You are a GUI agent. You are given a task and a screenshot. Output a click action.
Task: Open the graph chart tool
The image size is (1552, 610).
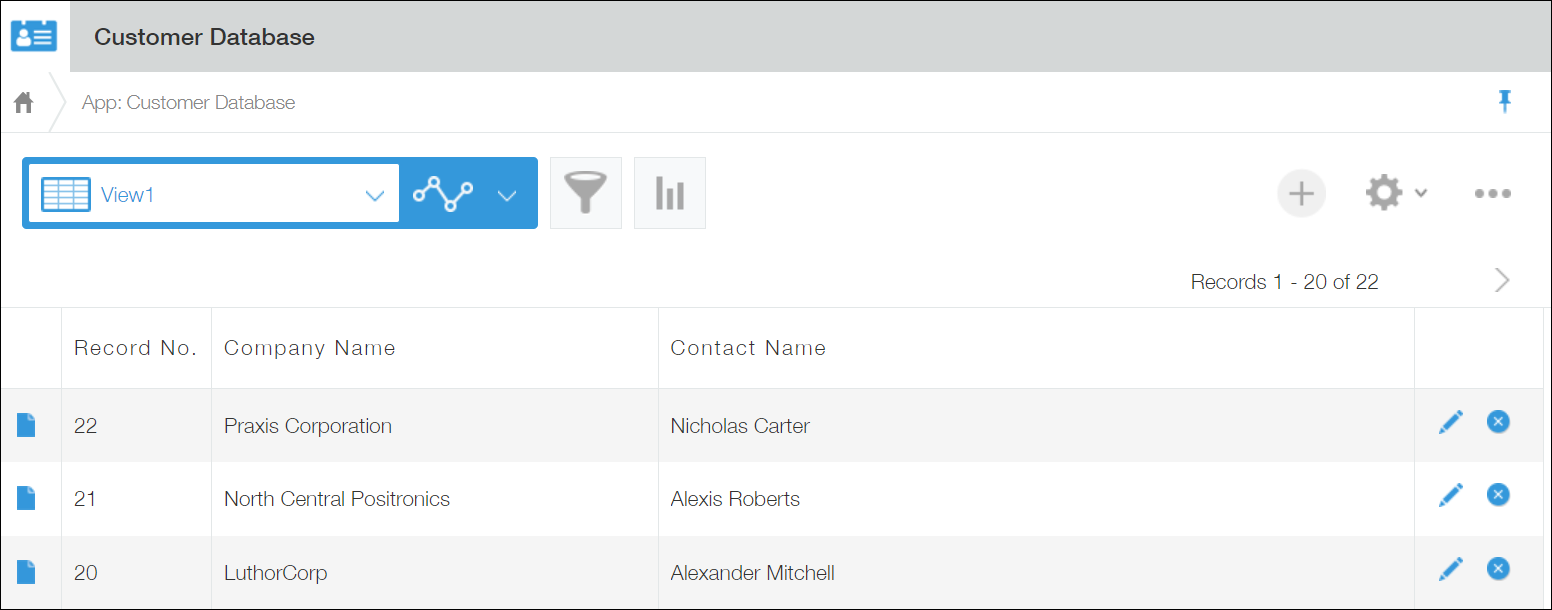[x=443, y=193]
